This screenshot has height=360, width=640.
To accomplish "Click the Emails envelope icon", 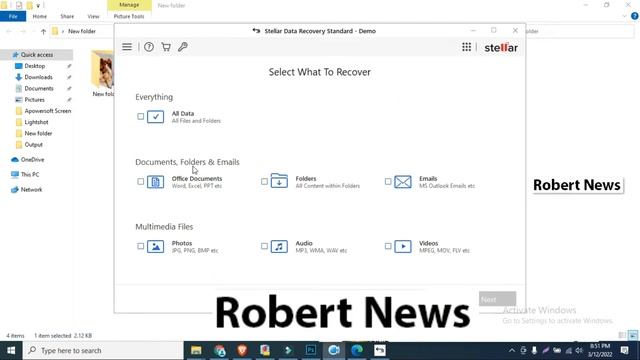I will pyautogui.click(x=403, y=182).
